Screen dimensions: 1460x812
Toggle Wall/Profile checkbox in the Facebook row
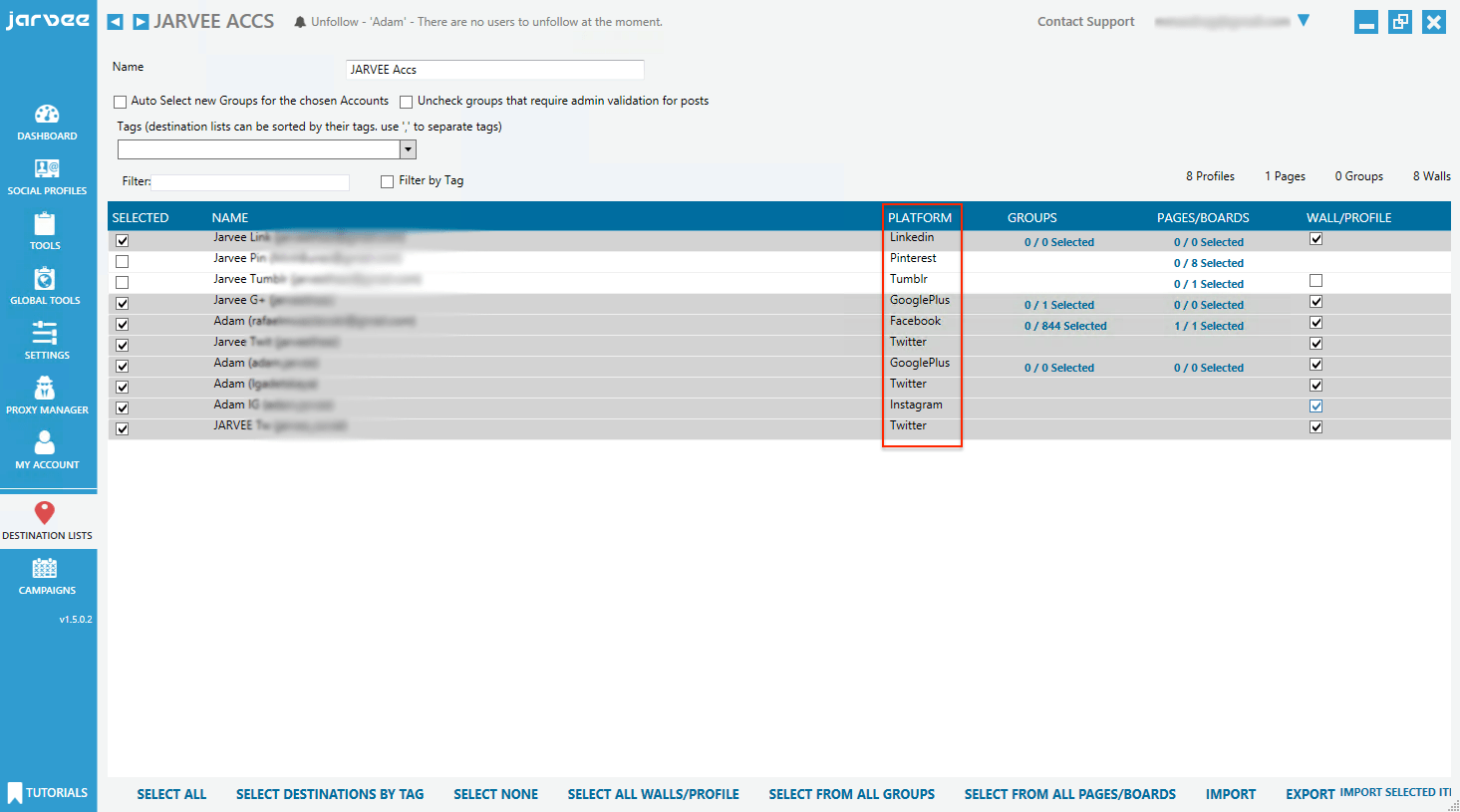point(1316,323)
